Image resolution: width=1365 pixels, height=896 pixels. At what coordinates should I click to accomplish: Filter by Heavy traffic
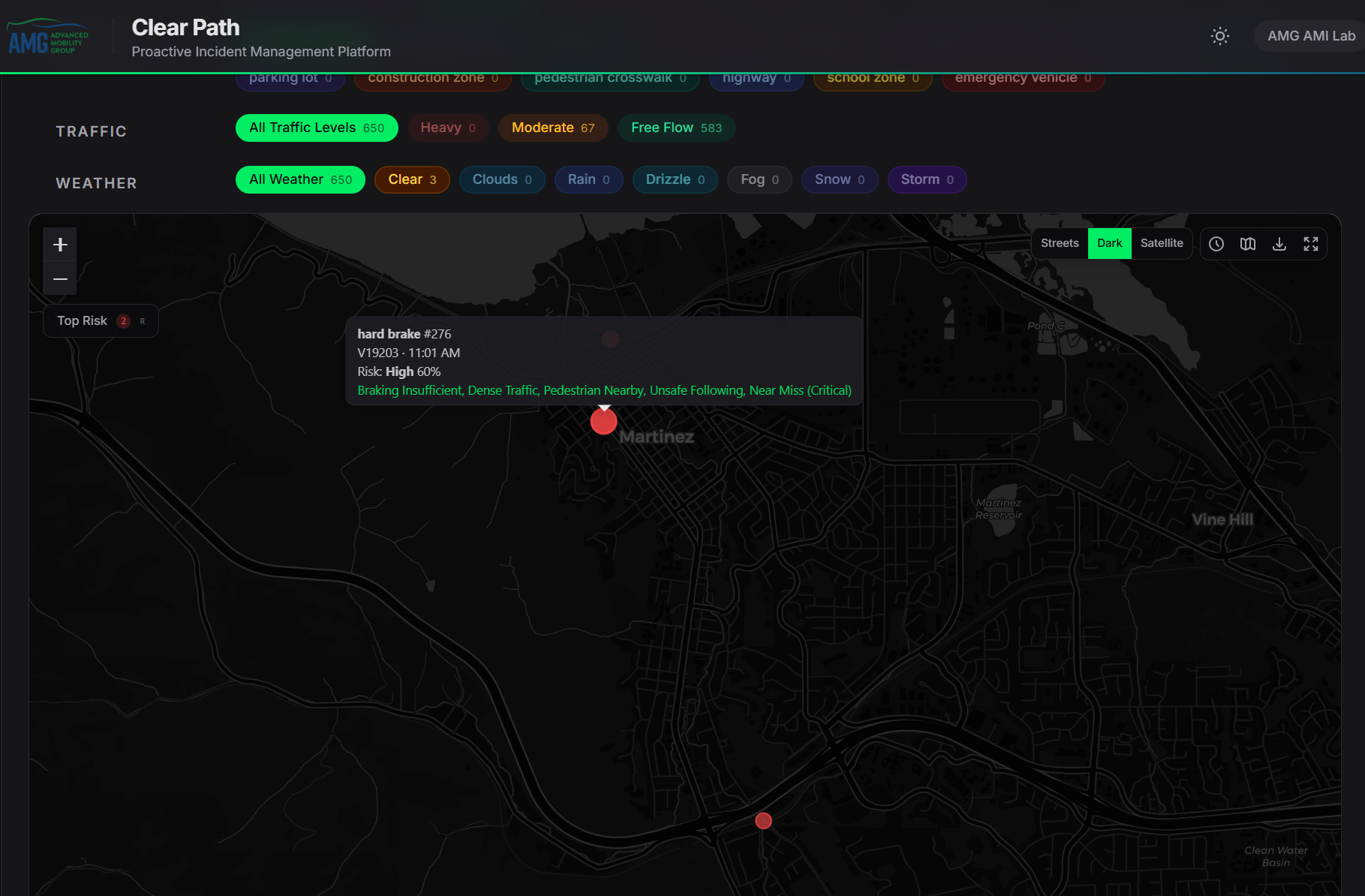pos(448,128)
